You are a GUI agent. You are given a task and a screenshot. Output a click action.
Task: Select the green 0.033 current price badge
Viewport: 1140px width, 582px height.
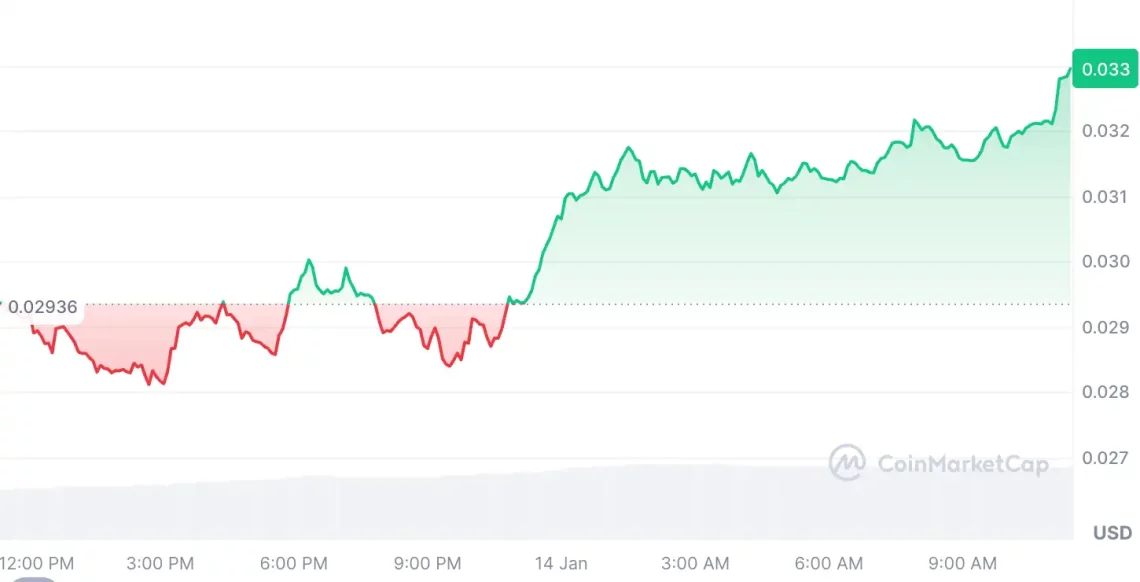[x=1105, y=69]
